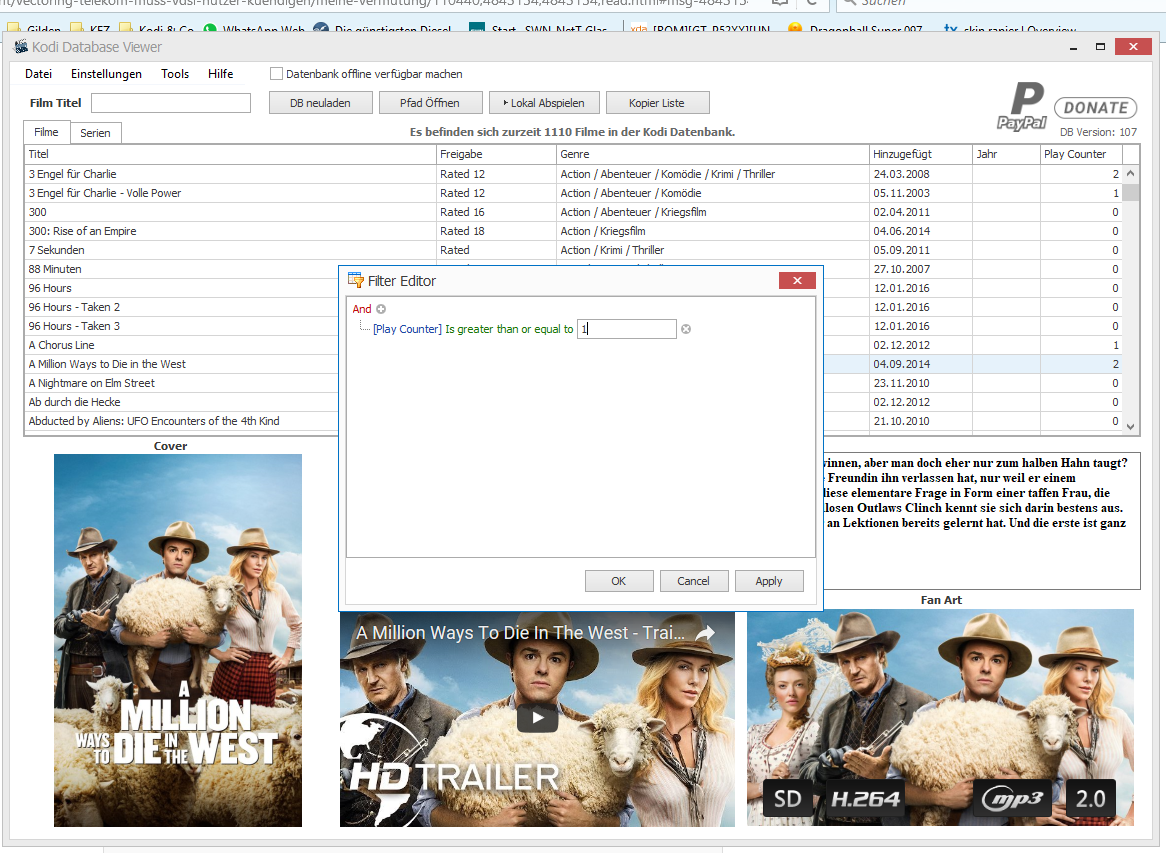Click the Kodi Database Viewer app icon
The width and height of the screenshot is (1166, 853).
tap(22, 47)
